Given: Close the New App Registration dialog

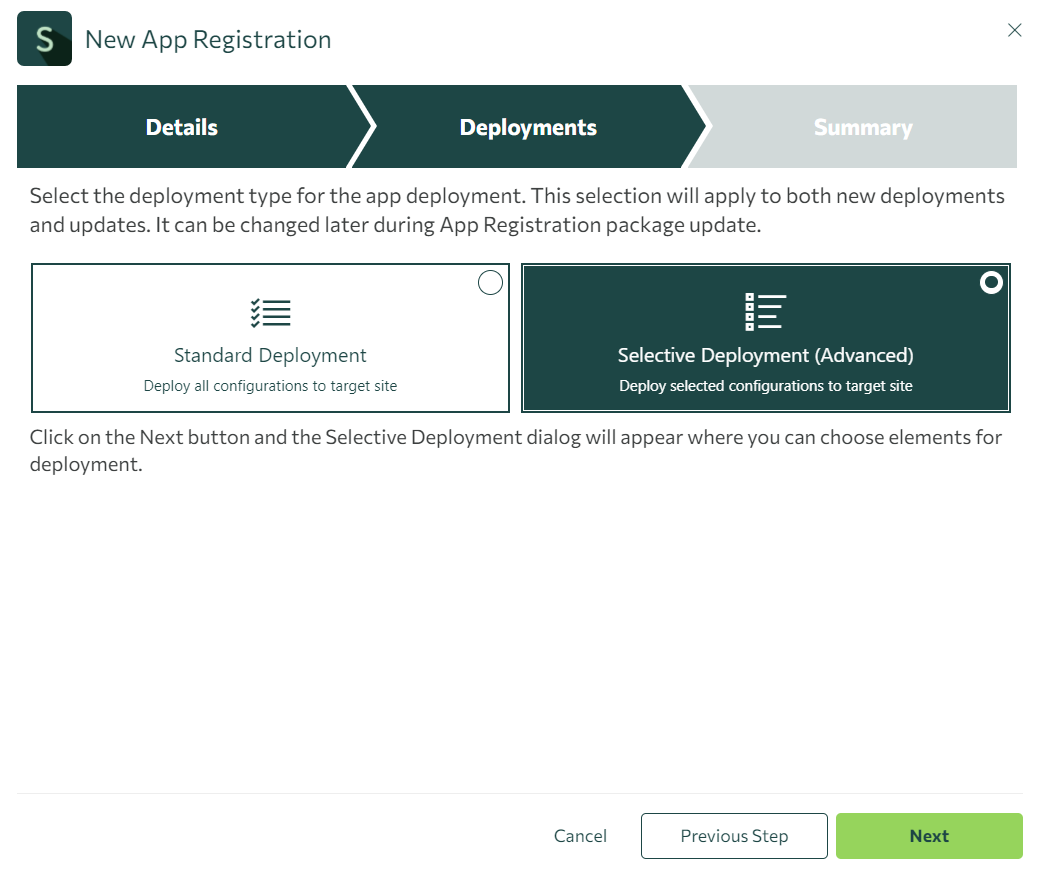Looking at the screenshot, I should pos(1014,30).
